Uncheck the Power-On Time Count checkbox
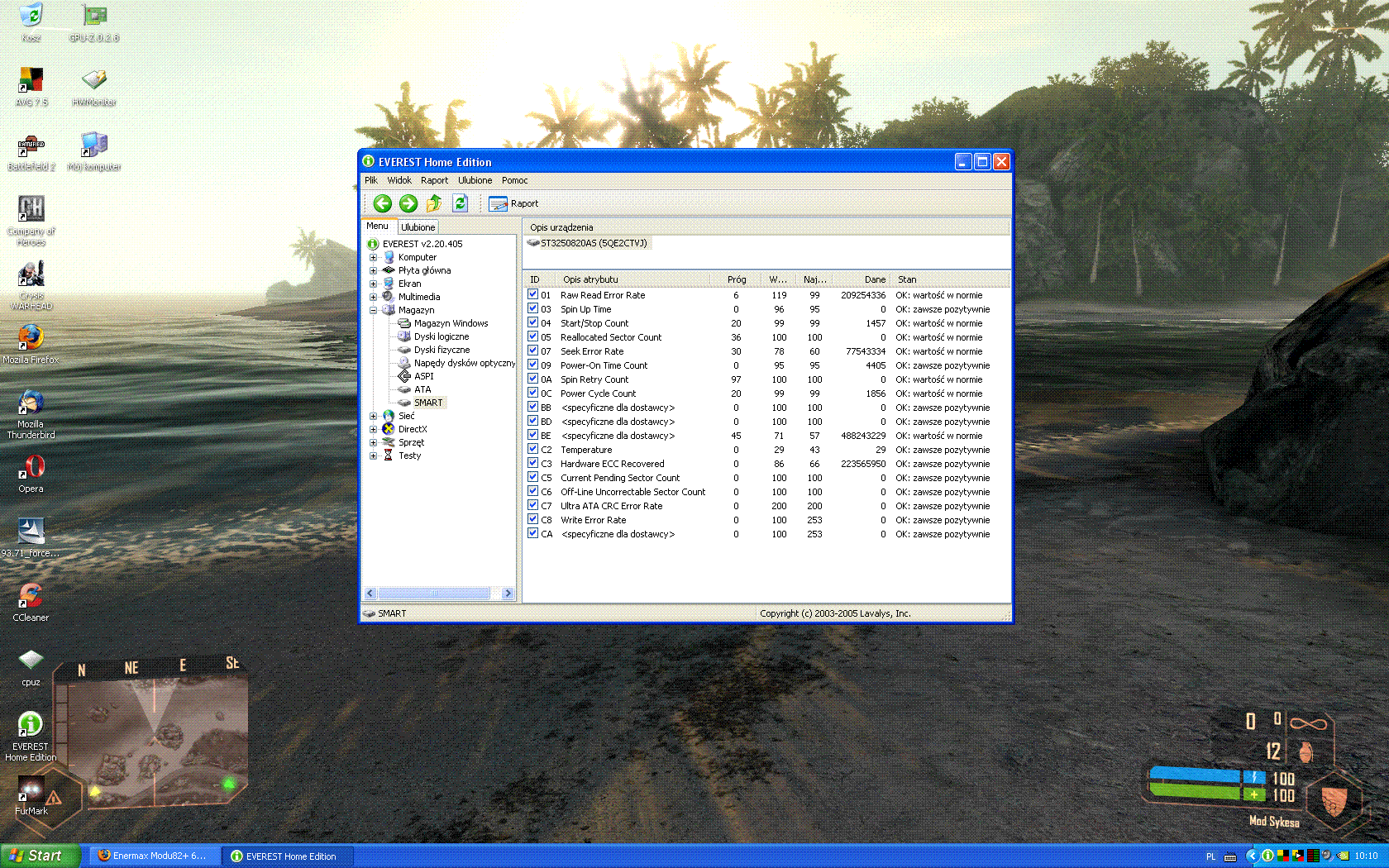Viewport: 1389px width, 868px height. coord(533,365)
